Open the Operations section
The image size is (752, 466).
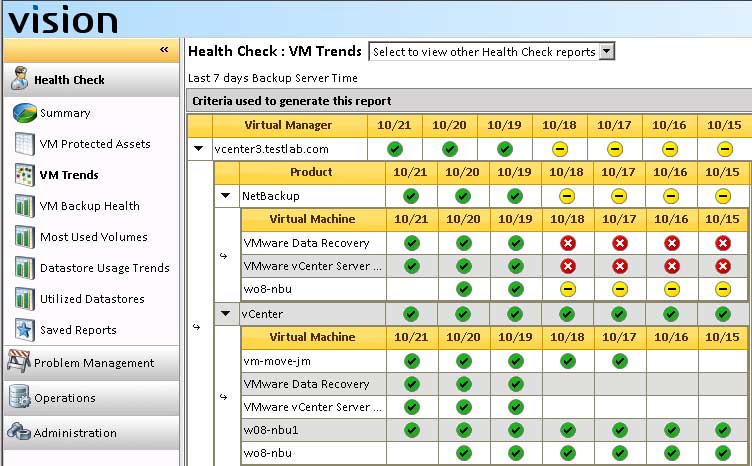[x=91, y=398]
